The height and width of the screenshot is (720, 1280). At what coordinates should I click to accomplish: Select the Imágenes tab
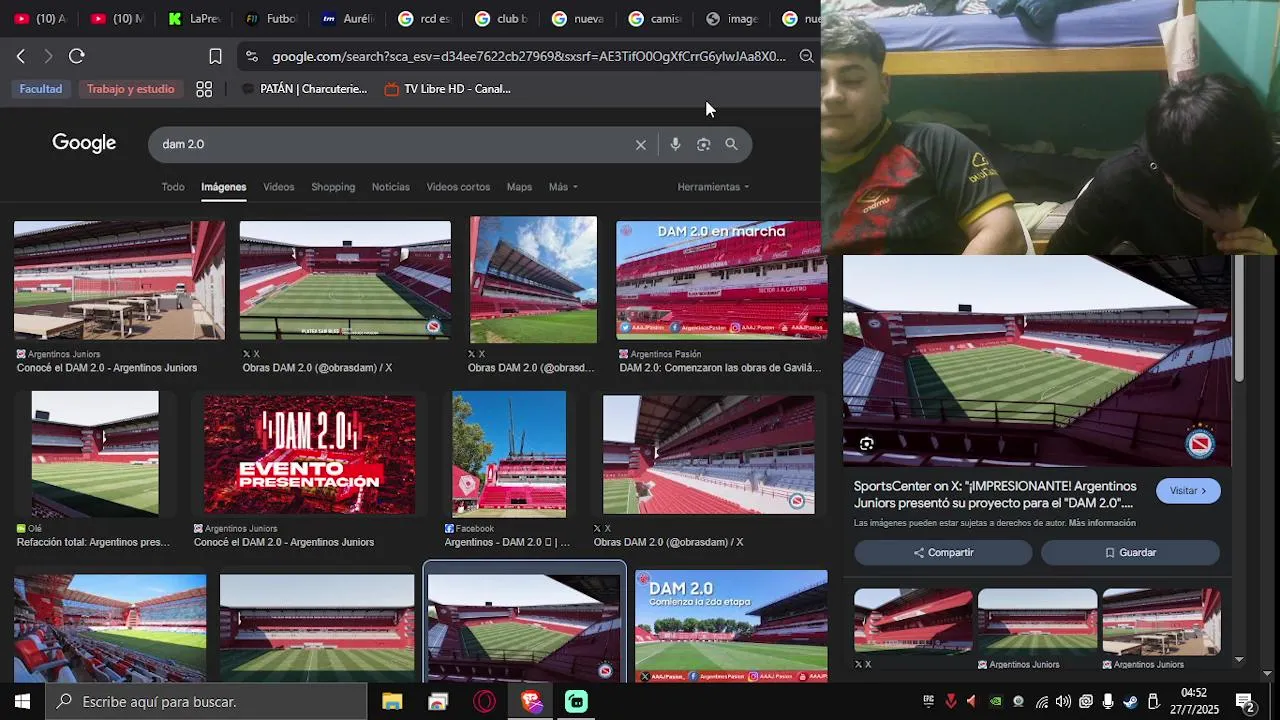(223, 187)
